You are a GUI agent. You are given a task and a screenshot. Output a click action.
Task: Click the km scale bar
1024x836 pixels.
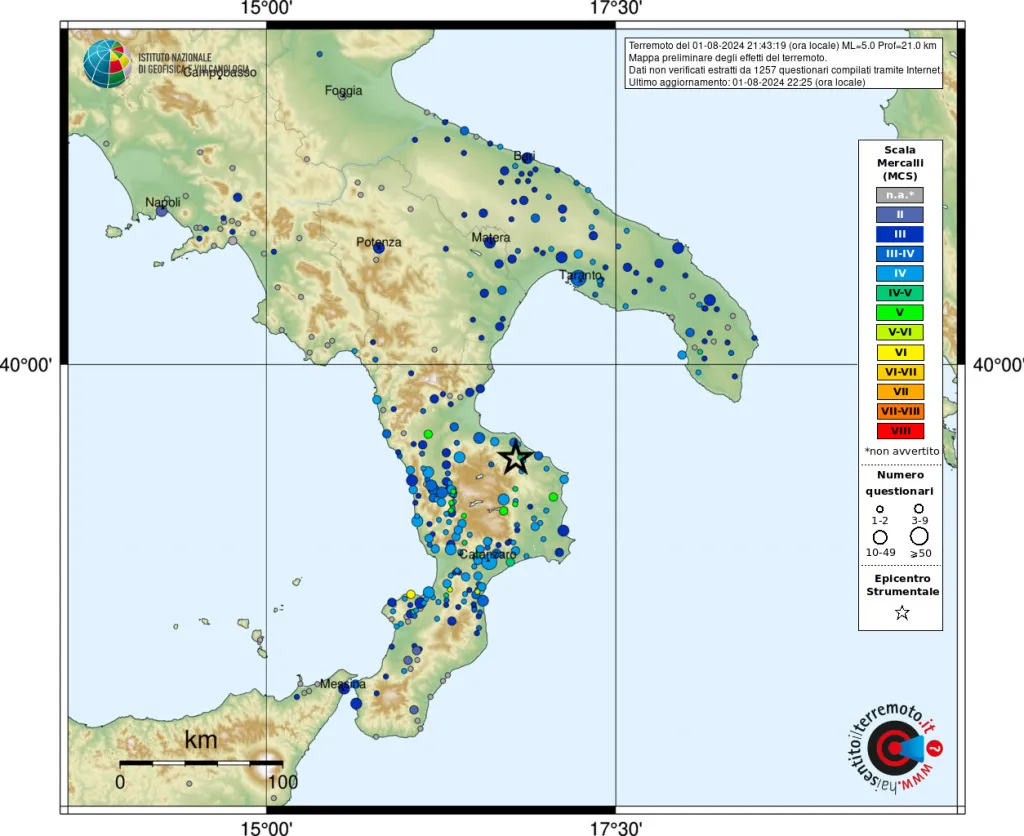(x=201, y=763)
